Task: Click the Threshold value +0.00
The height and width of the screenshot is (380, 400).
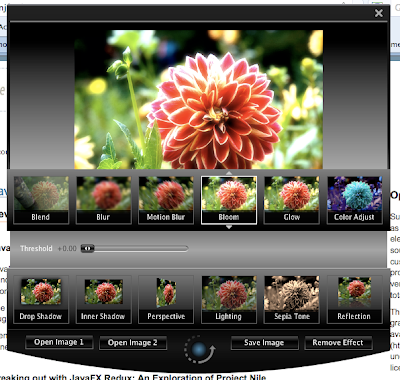Action: [67, 249]
